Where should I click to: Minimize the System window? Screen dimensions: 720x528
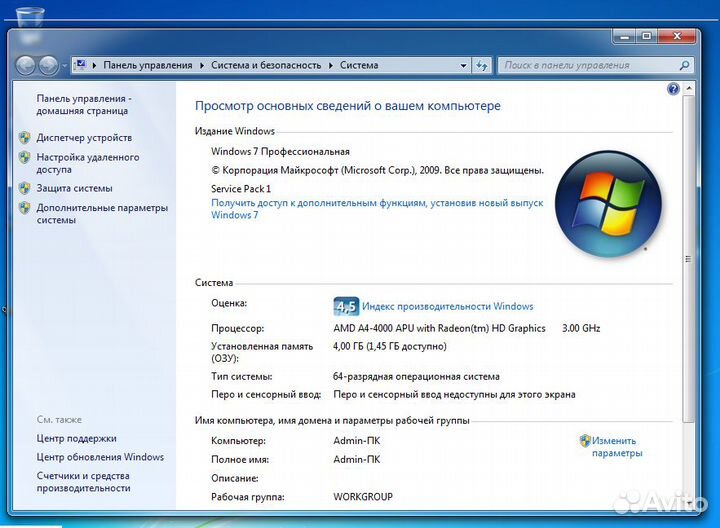[624, 36]
